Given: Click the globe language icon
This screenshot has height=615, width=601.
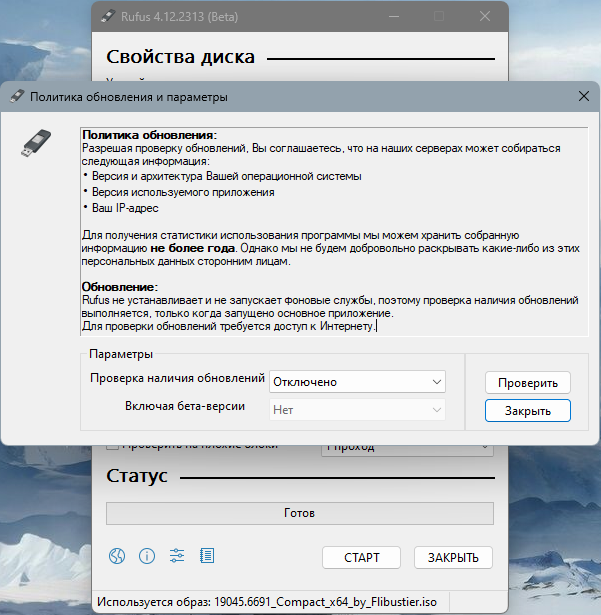Looking at the screenshot, I should coord(116,556).
